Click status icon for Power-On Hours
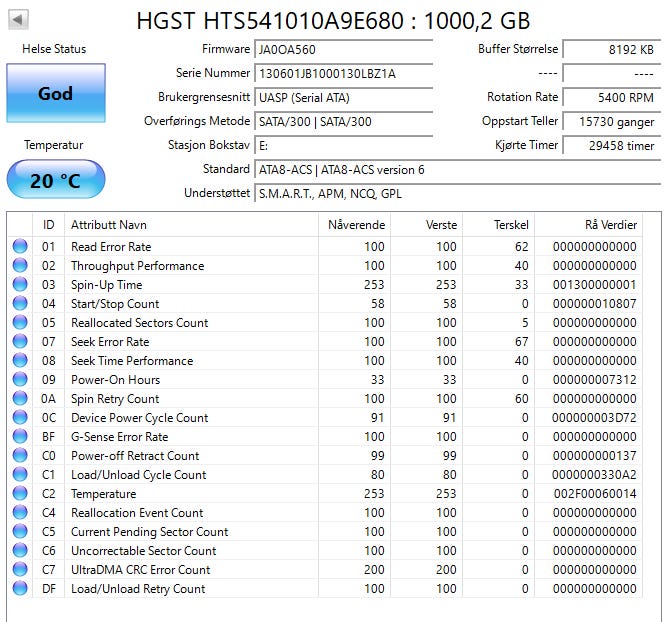 pos(20,380)
